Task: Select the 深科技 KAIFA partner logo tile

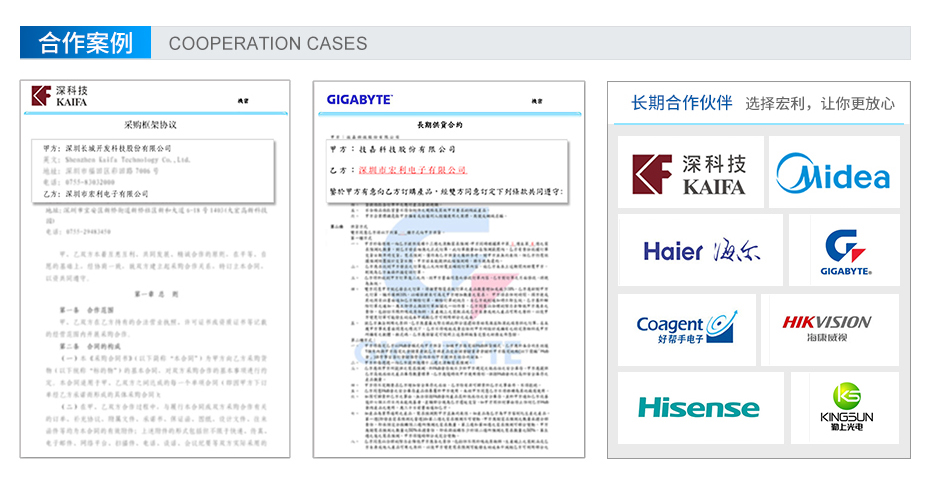Action: pos(690,173)
